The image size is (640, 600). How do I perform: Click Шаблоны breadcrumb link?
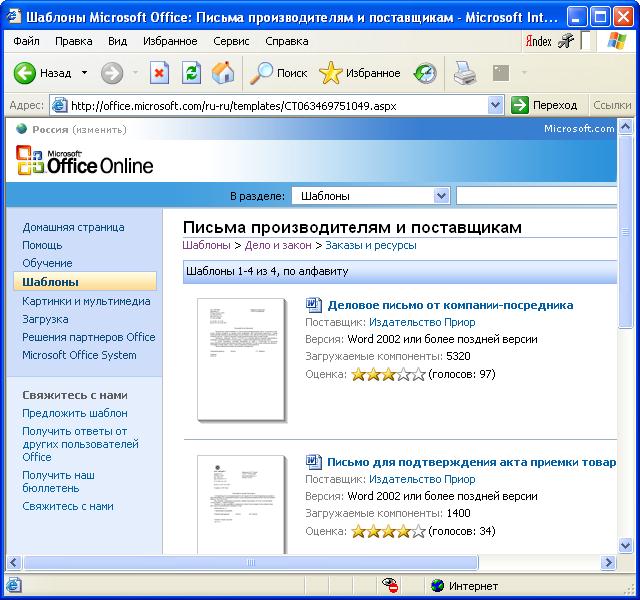point(206,245)
